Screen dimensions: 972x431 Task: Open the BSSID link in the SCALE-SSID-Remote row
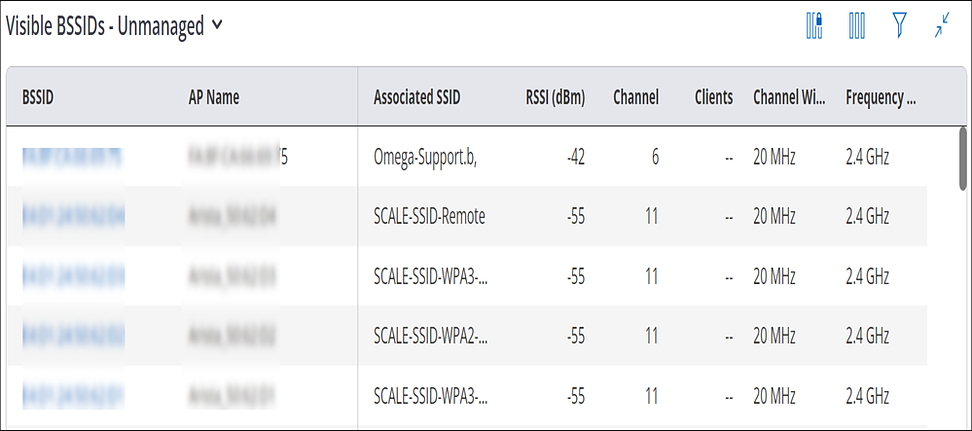tap(73, 216)
